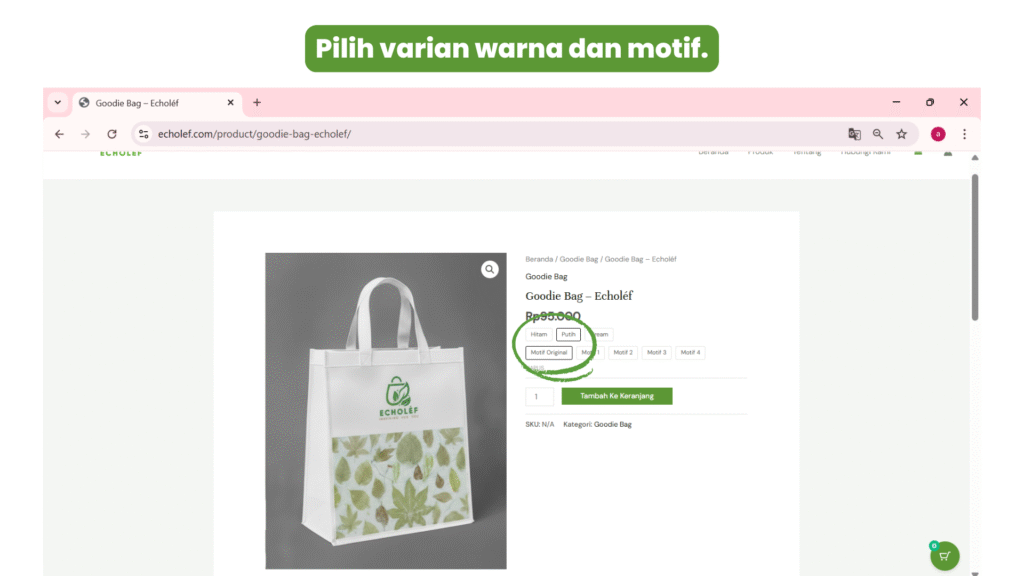
Task: Expand the tab search dropdown arrow
Action: click(58, 103)
